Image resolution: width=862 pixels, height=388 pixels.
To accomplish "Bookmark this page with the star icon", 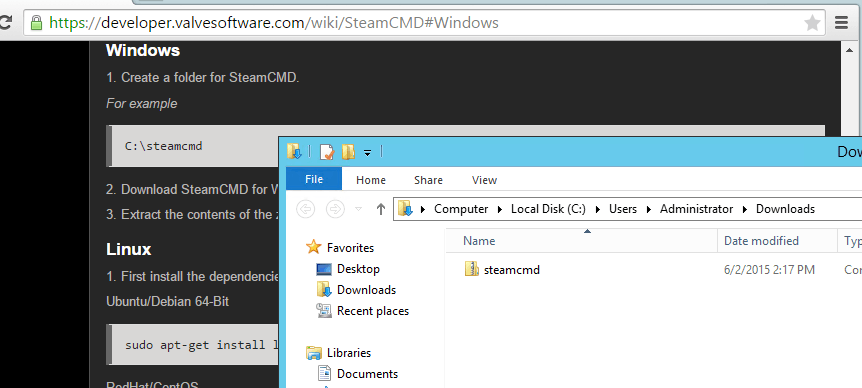I will [812, 23].
